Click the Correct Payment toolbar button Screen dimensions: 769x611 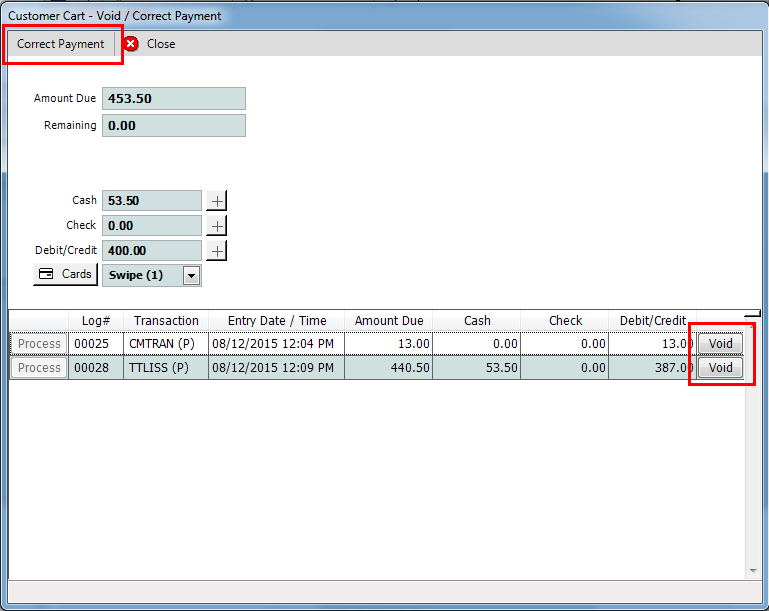click(61, 44)
